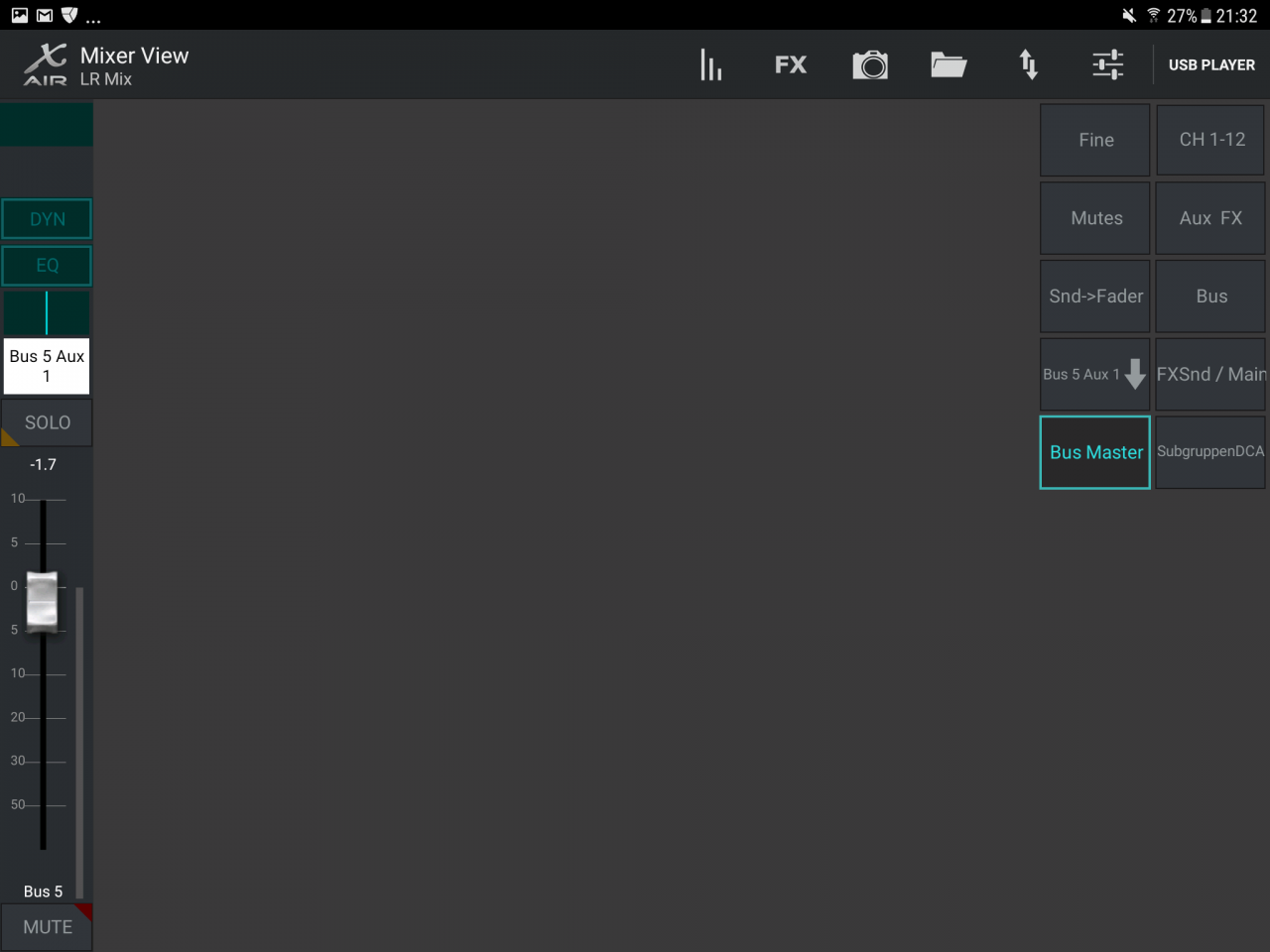Tap the Bus 5 Aux 1 channel name label
The width and height of the screenshot is (1270, 952).
pos(47,366)
